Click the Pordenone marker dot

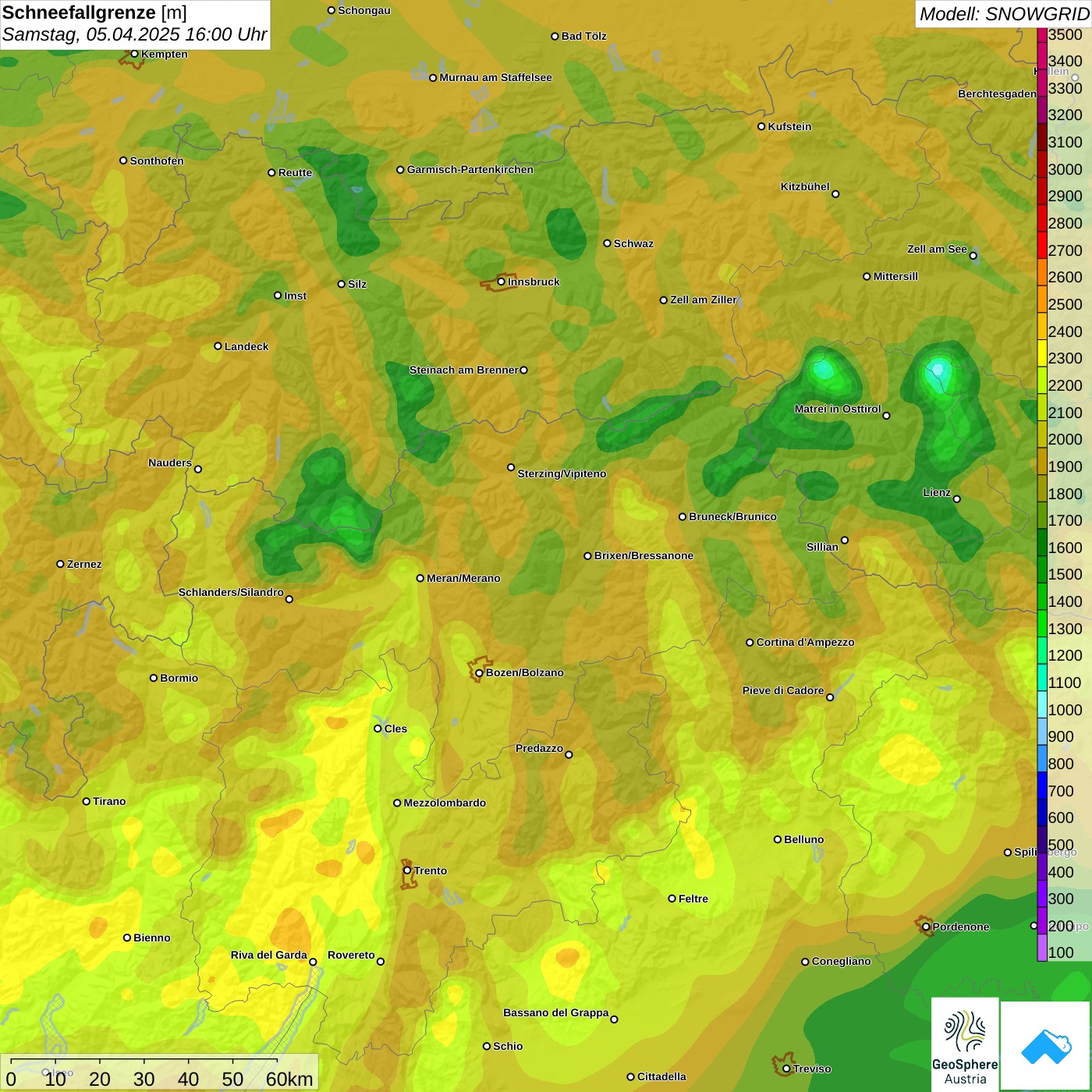[926, 927]
